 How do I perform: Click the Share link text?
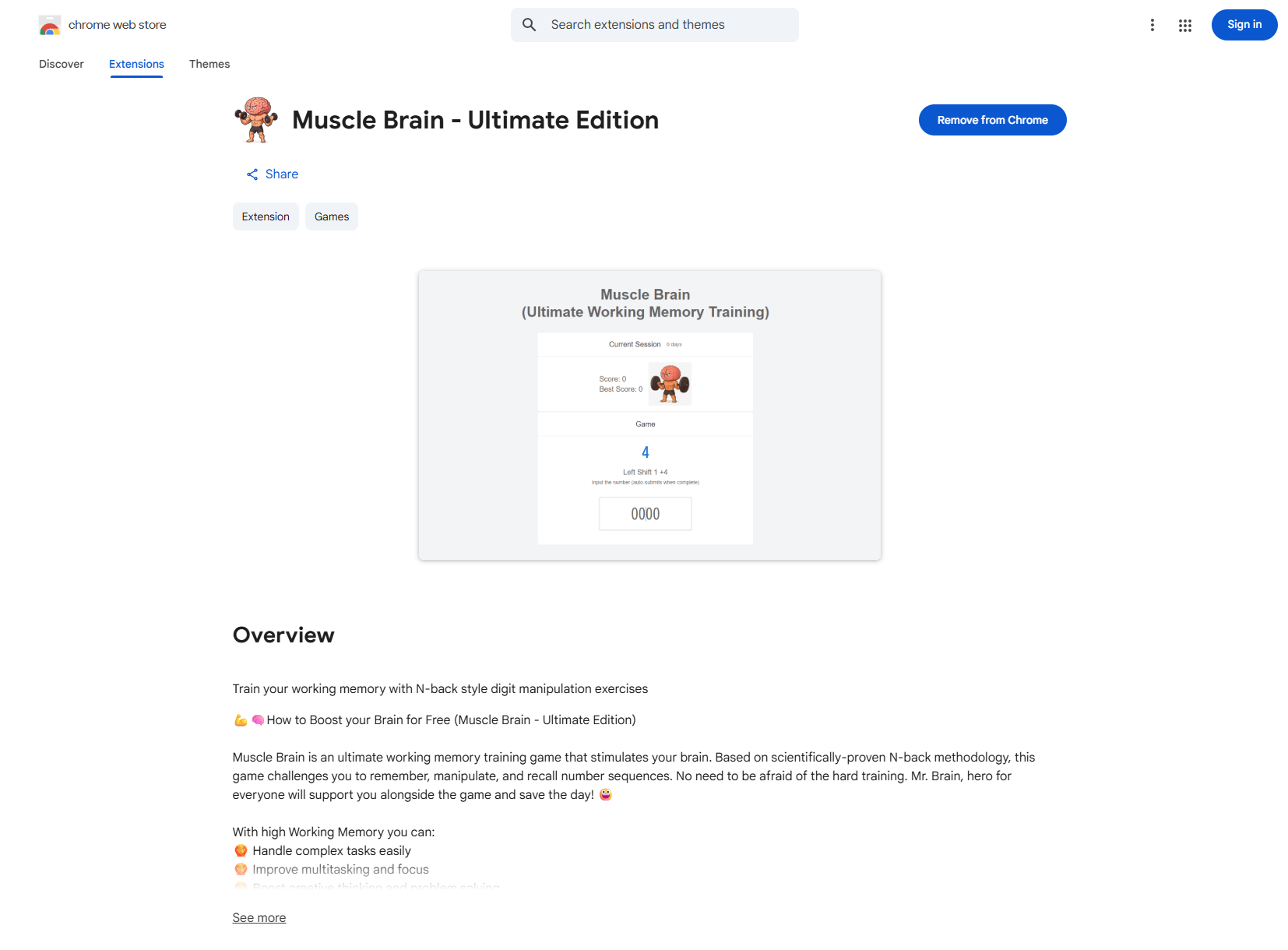click(282, 174)
